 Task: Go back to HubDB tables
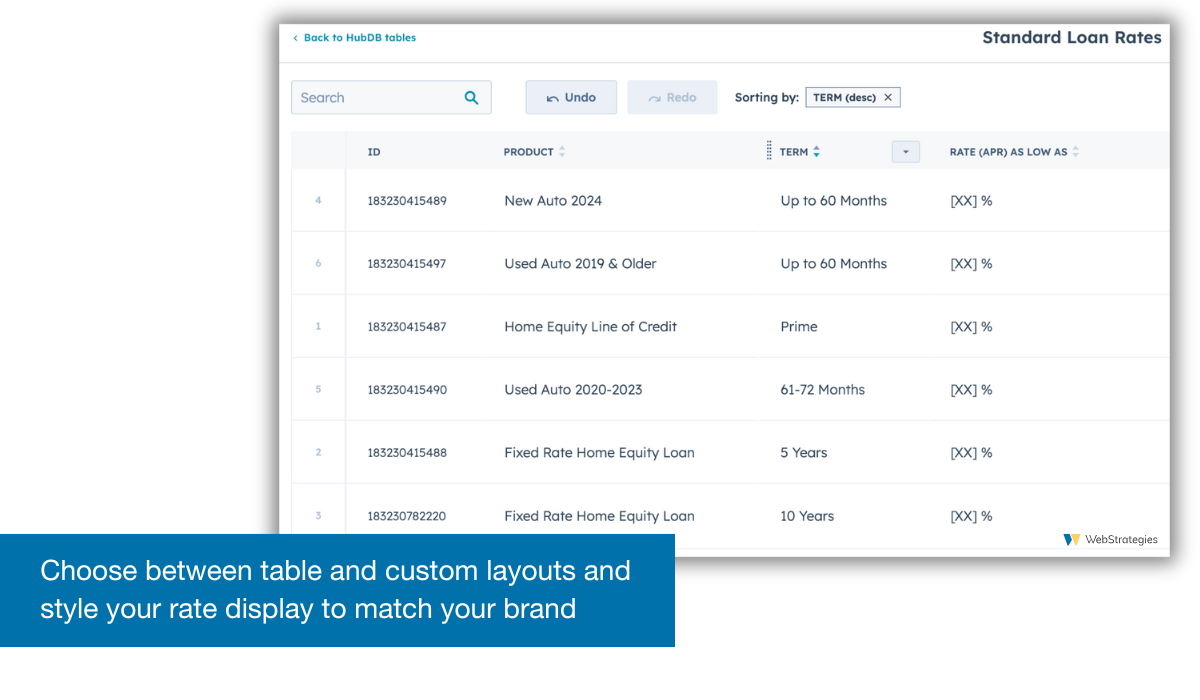pyautogui.click(x=354, y=38)
